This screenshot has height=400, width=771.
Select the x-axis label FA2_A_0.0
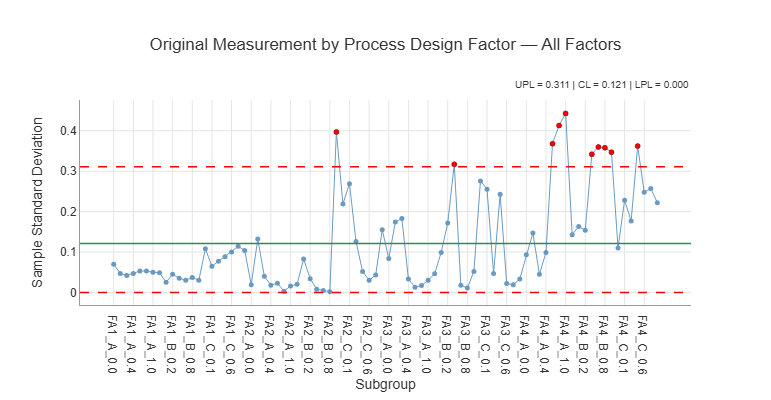click(x=250, y=344)
